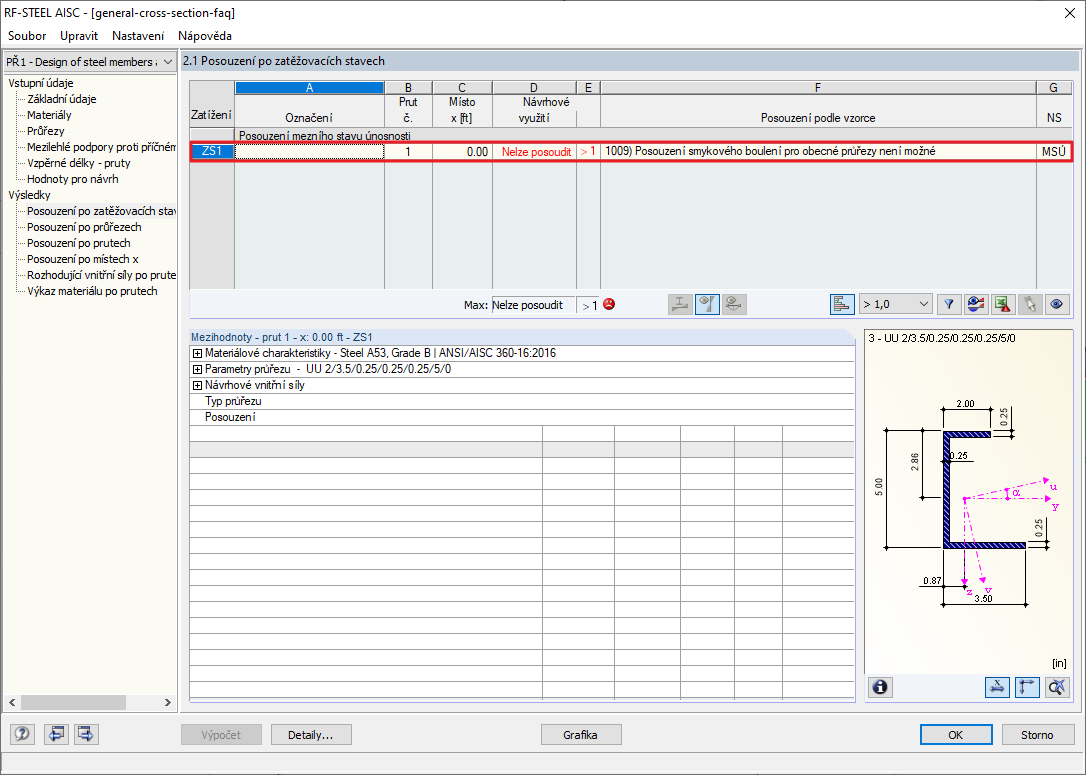The height and width of the screenshot is (775, 1086).
Task: Click the Posouzení details row
Action: coord(522,417)
